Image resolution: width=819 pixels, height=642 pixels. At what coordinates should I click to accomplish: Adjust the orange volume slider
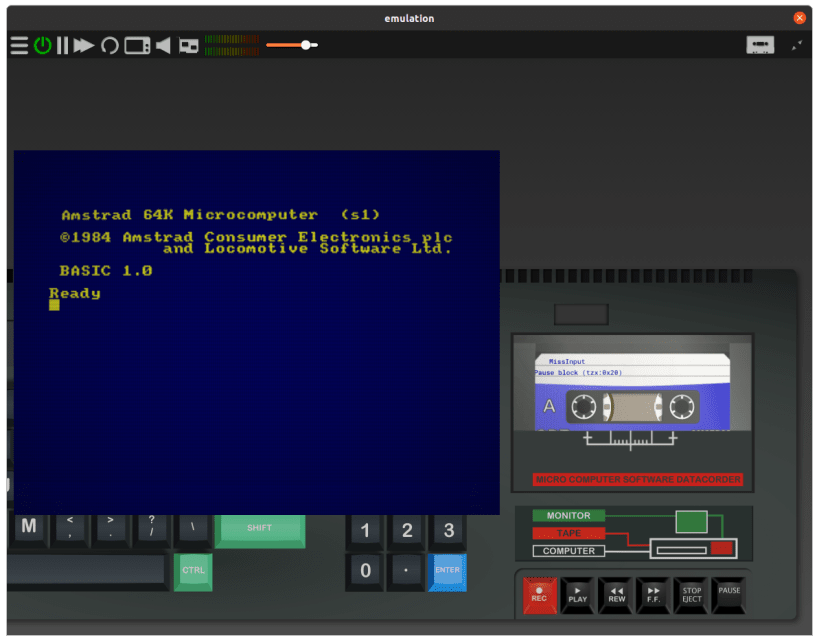pyautogui.click(x=292, y=45)
